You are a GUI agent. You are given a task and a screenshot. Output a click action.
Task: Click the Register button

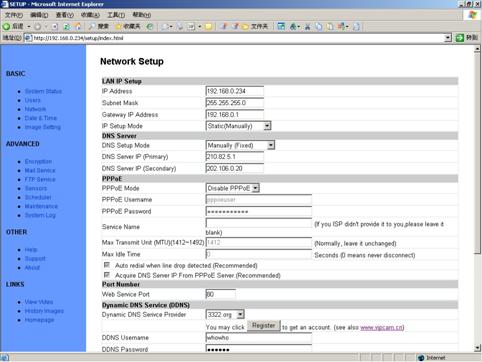(264, 325)
